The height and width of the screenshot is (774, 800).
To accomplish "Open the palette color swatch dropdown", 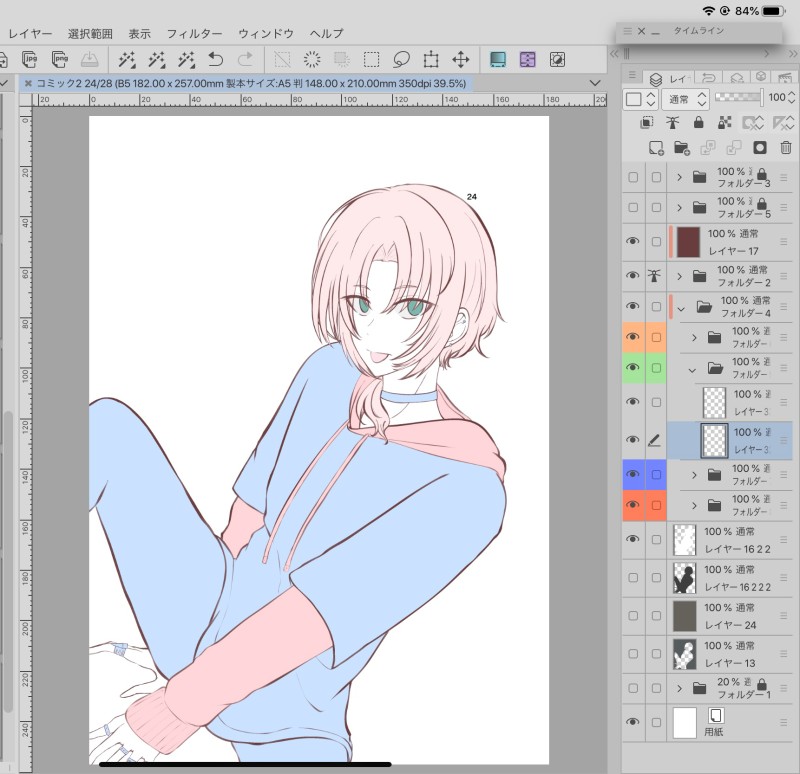I will (x=640, y=99).
